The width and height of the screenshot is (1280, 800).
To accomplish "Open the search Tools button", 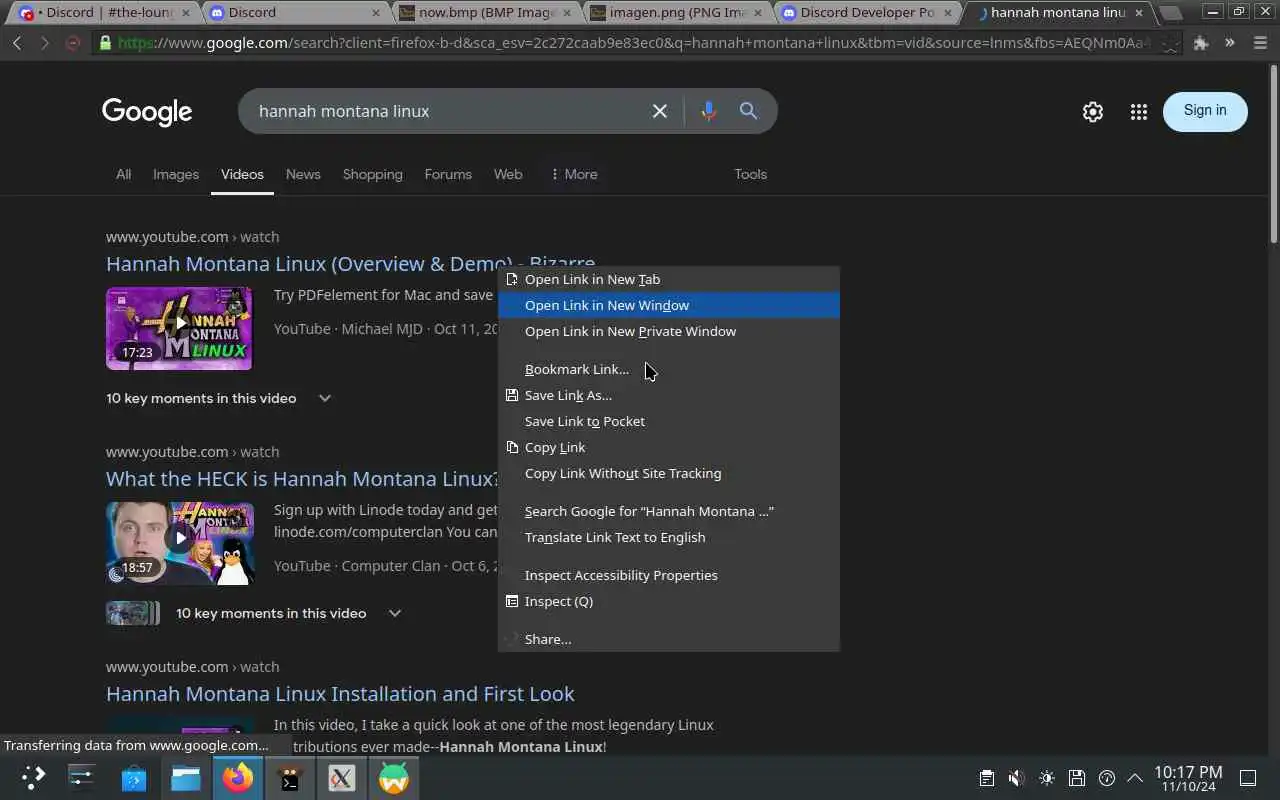I will tap(750, 174).
